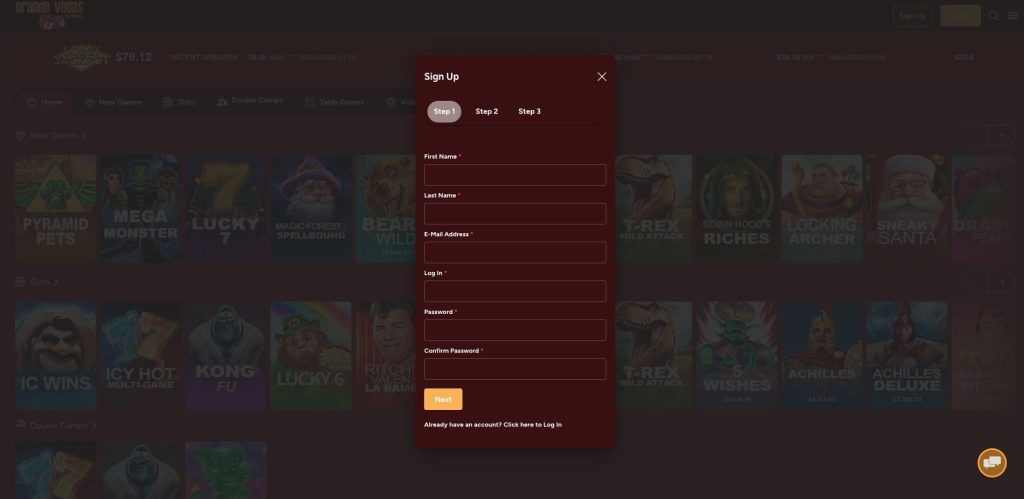Image resolution: width=1024 pixels, height=499 pixels.
Task: Open the Slots category tab
Action: point(179,103)
